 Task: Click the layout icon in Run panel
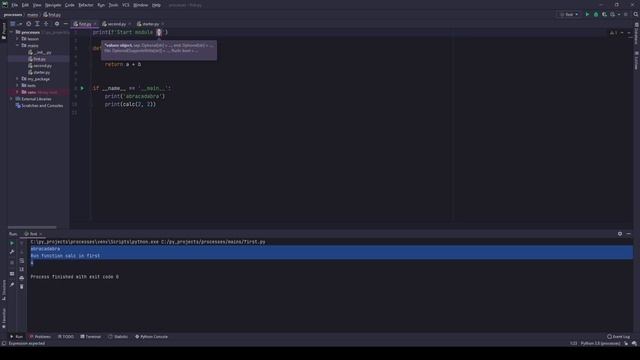point(12,273)
